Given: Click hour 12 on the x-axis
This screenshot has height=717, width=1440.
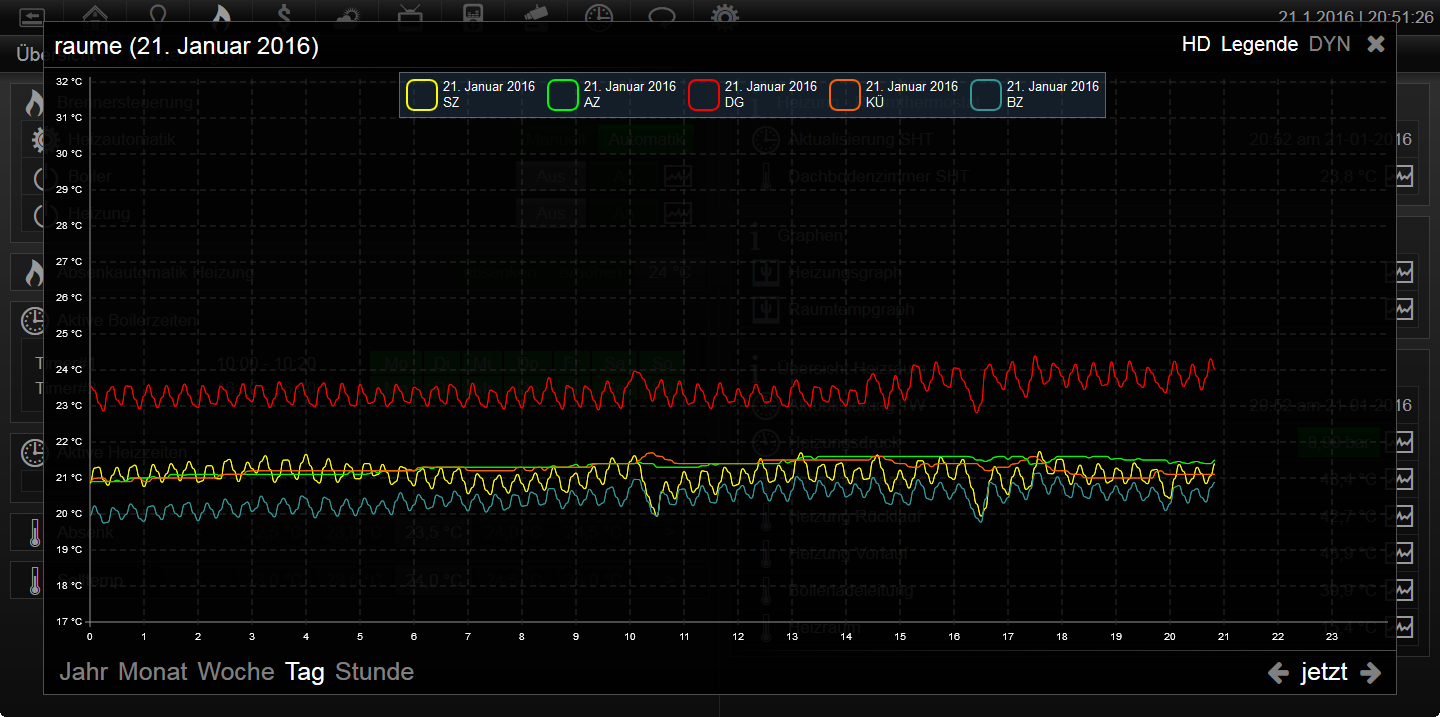Looking at the screenshot, I should [738, 636].
